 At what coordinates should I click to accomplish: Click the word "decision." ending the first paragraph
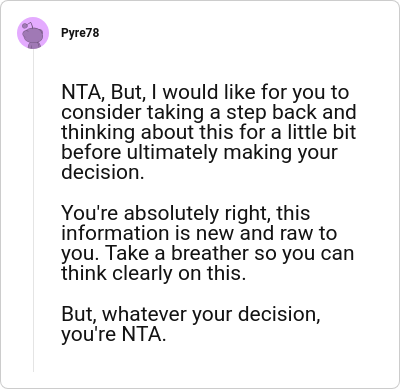pos(103,172)
